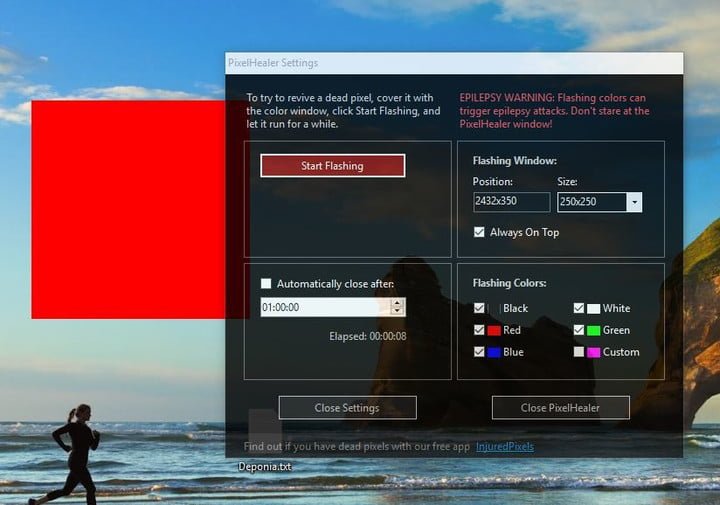The image size is (720, 505).
Task: Uncheck the Black flashing color
Action: pos(480,308)
